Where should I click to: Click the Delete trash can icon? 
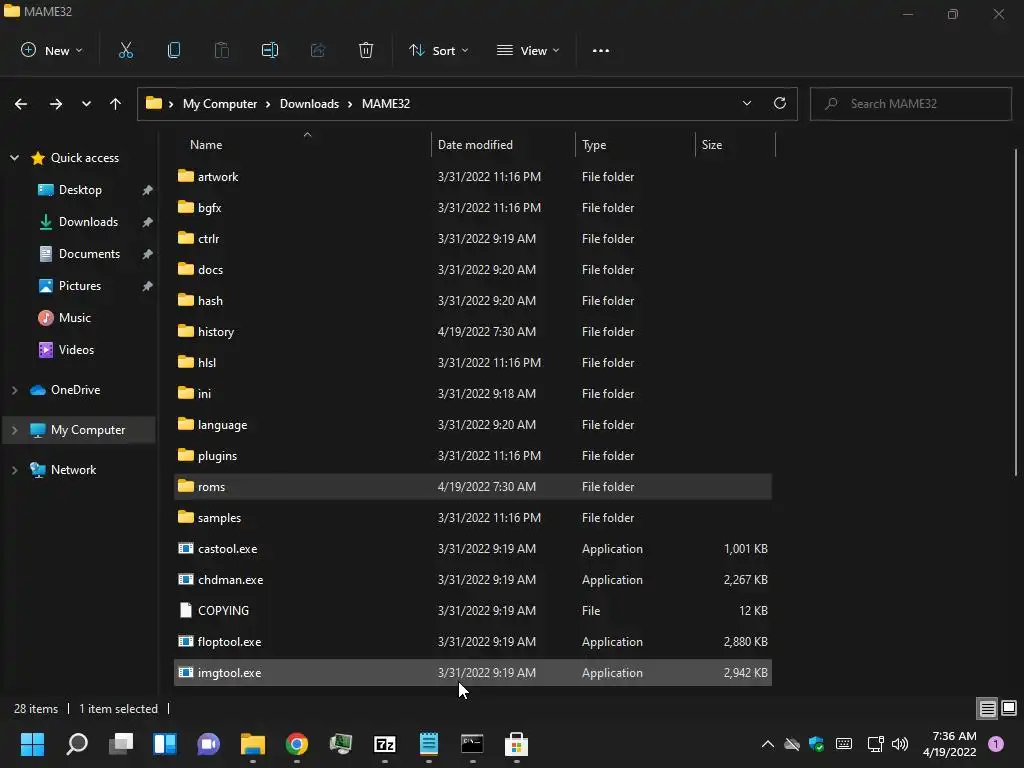click(x=366, y=50)
